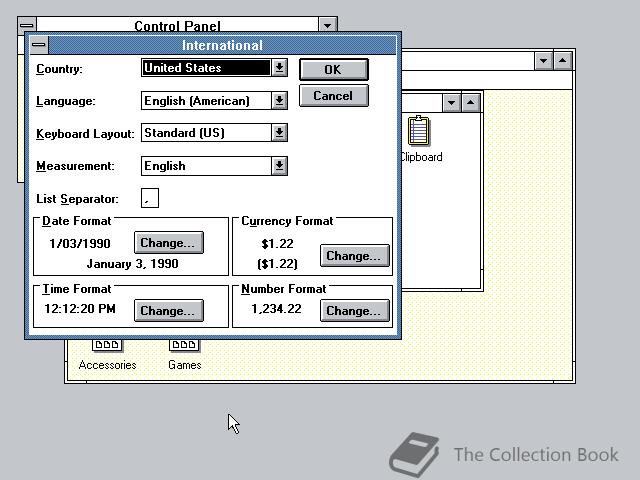Click the Keyboard Layout label

point(85,133)
